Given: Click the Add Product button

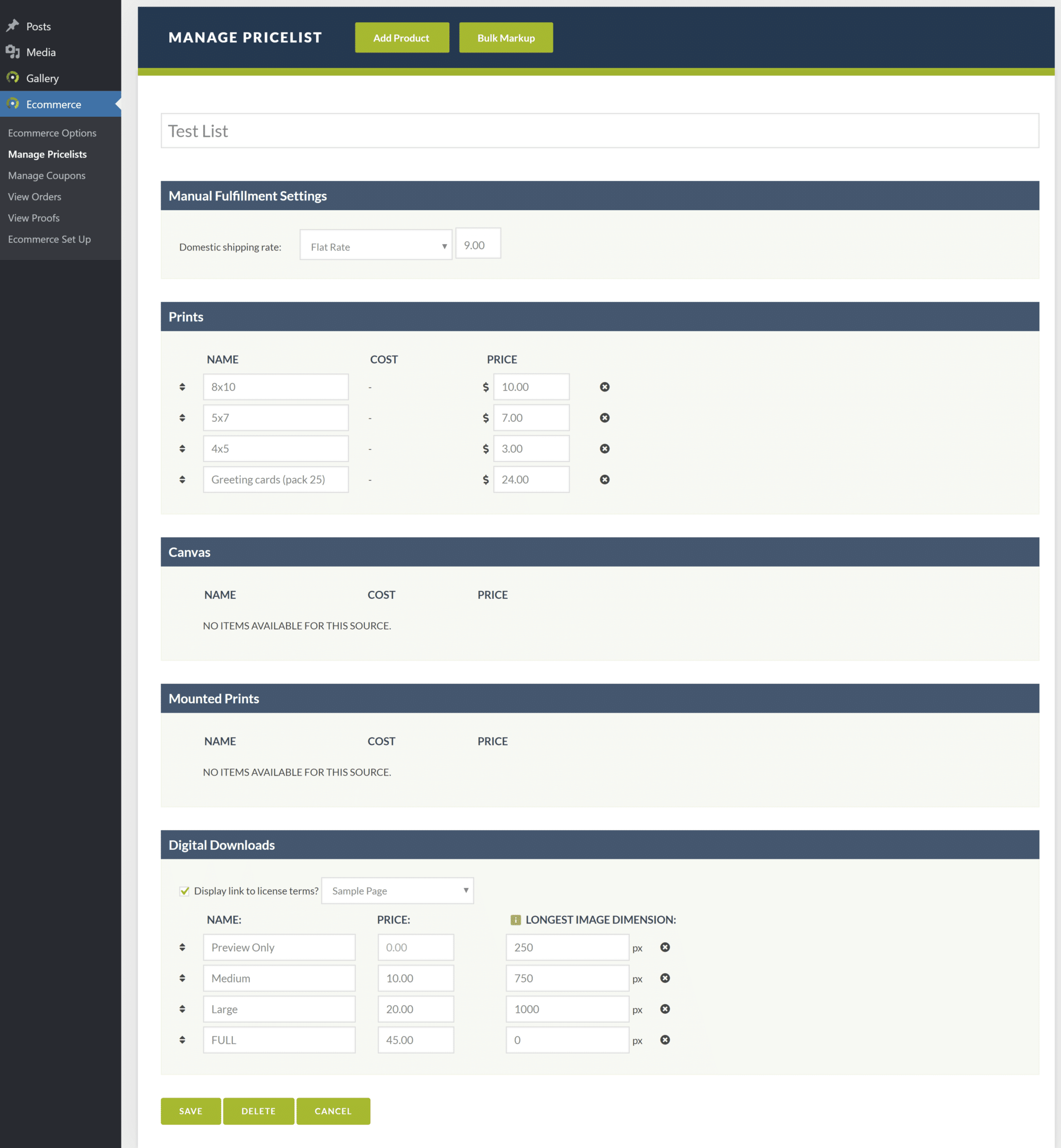Looking at the screenshot, I should click(x=402, y=38).
